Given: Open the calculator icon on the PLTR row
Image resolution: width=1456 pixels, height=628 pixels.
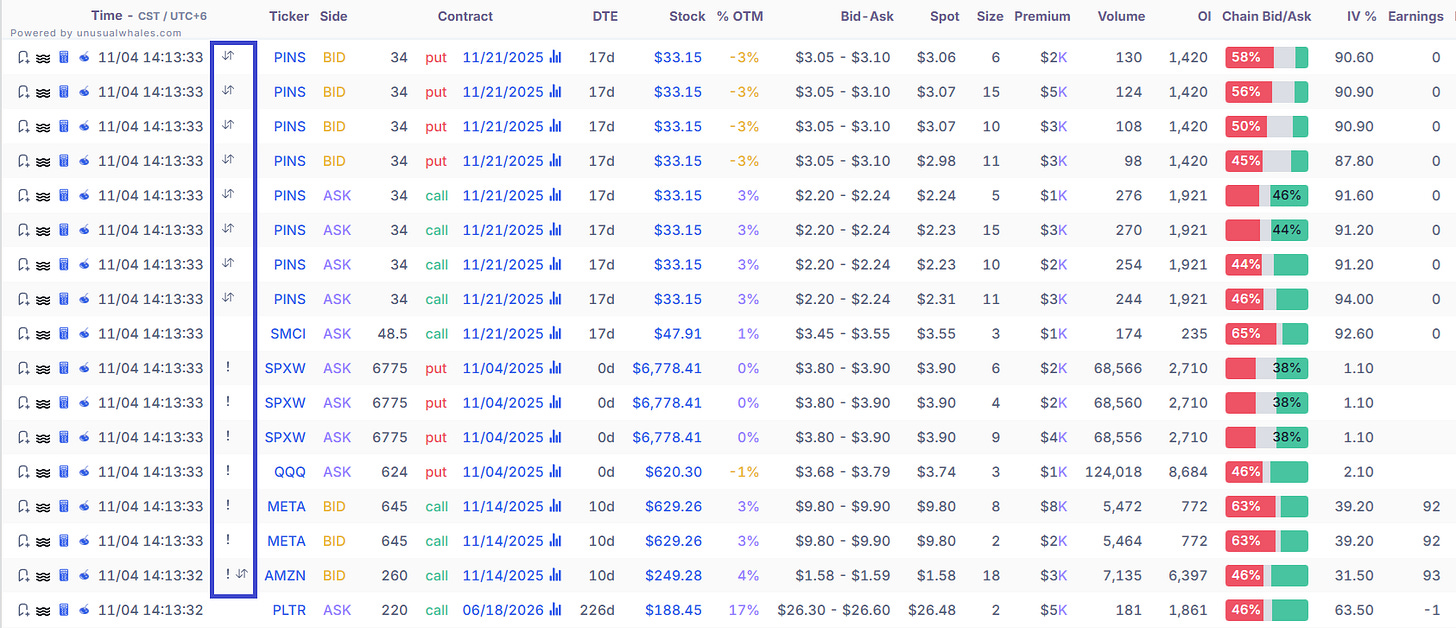Looking at the screenshot, I should click(63, 610).
